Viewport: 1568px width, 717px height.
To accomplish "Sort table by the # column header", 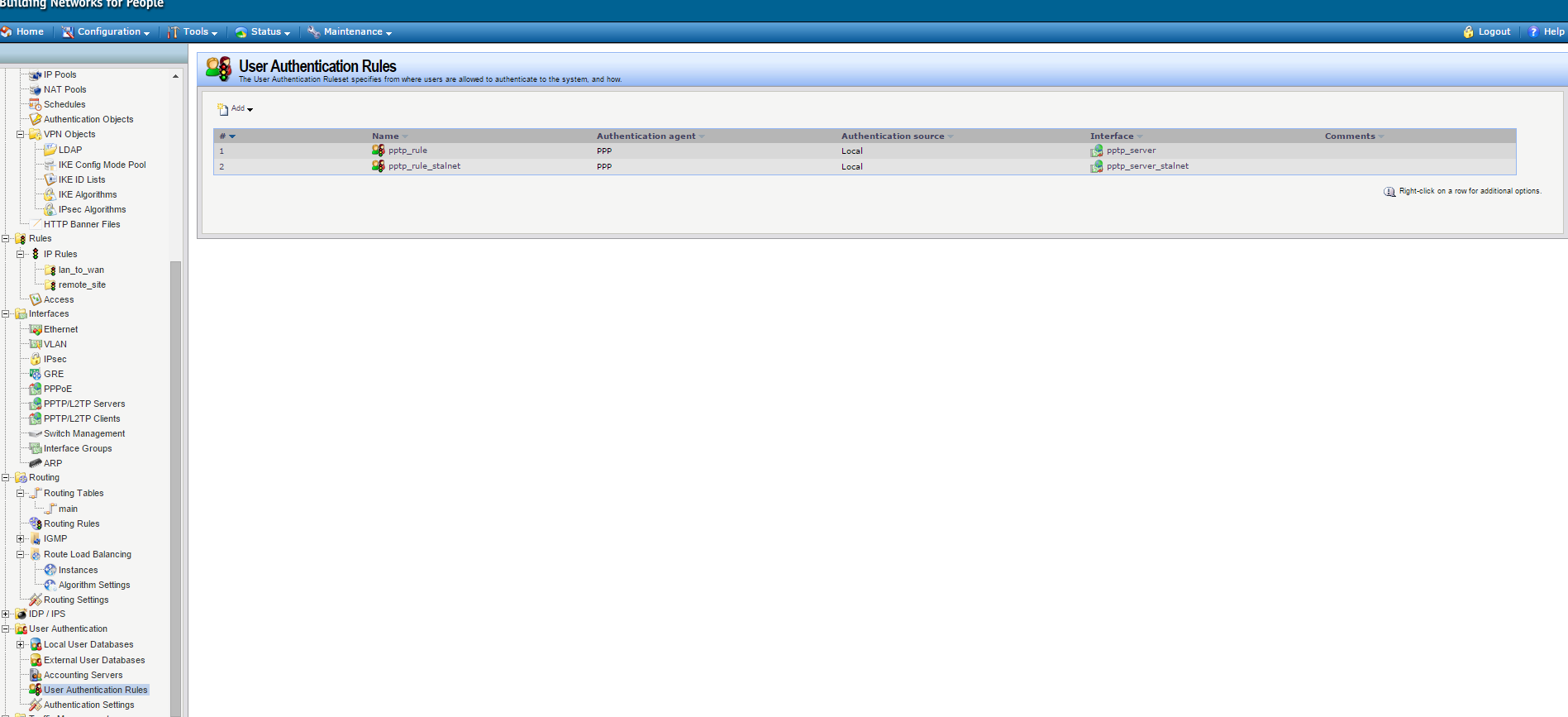I will point(227,136).
